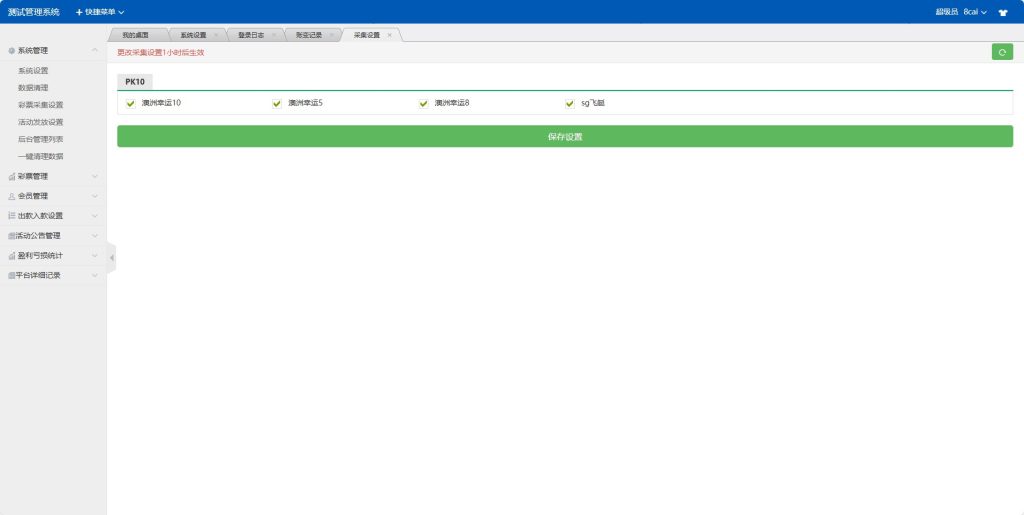Uncheck the 澳洲幸运10 checkbox
The height and width of the screenshot is (515, 1024).
pos(131,103)
